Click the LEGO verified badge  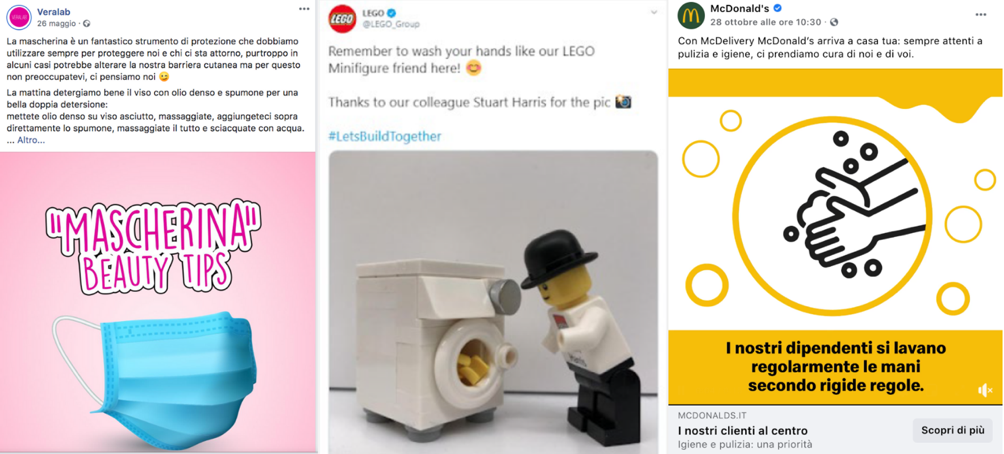coord(393,12)
